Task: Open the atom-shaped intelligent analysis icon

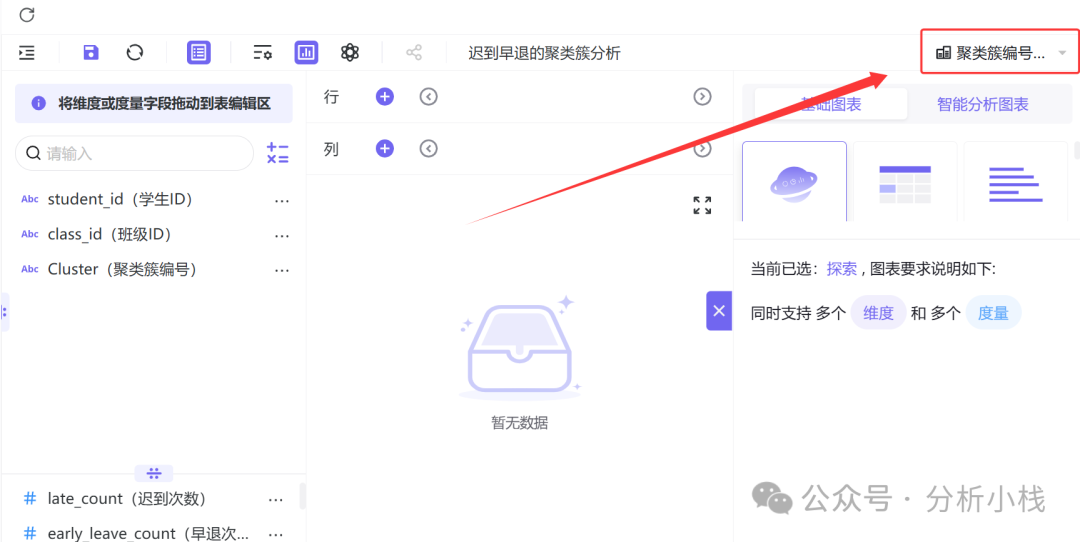Action: 351,52
